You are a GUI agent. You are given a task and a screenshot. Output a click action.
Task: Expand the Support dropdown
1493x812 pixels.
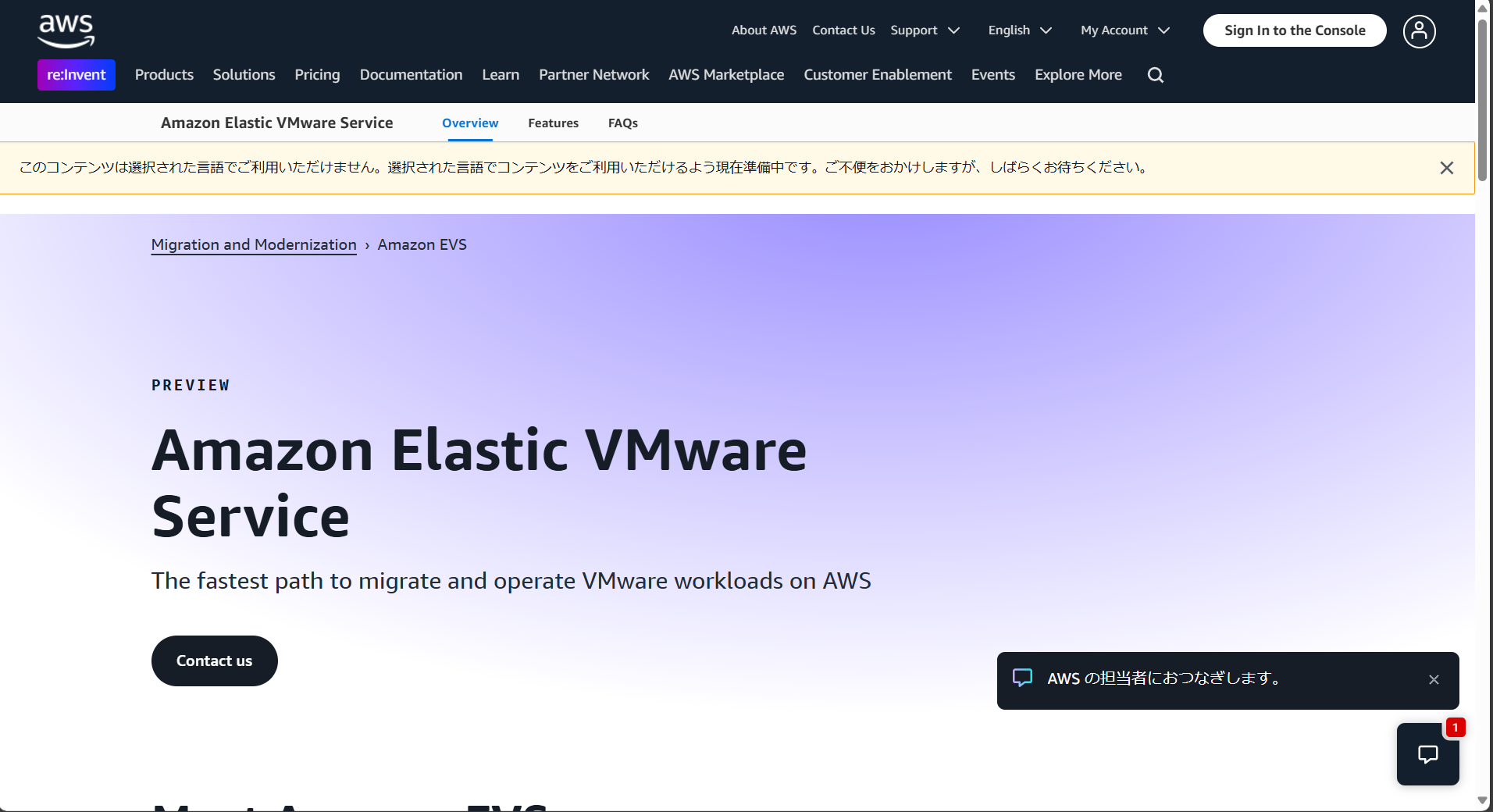pos(925,30)
